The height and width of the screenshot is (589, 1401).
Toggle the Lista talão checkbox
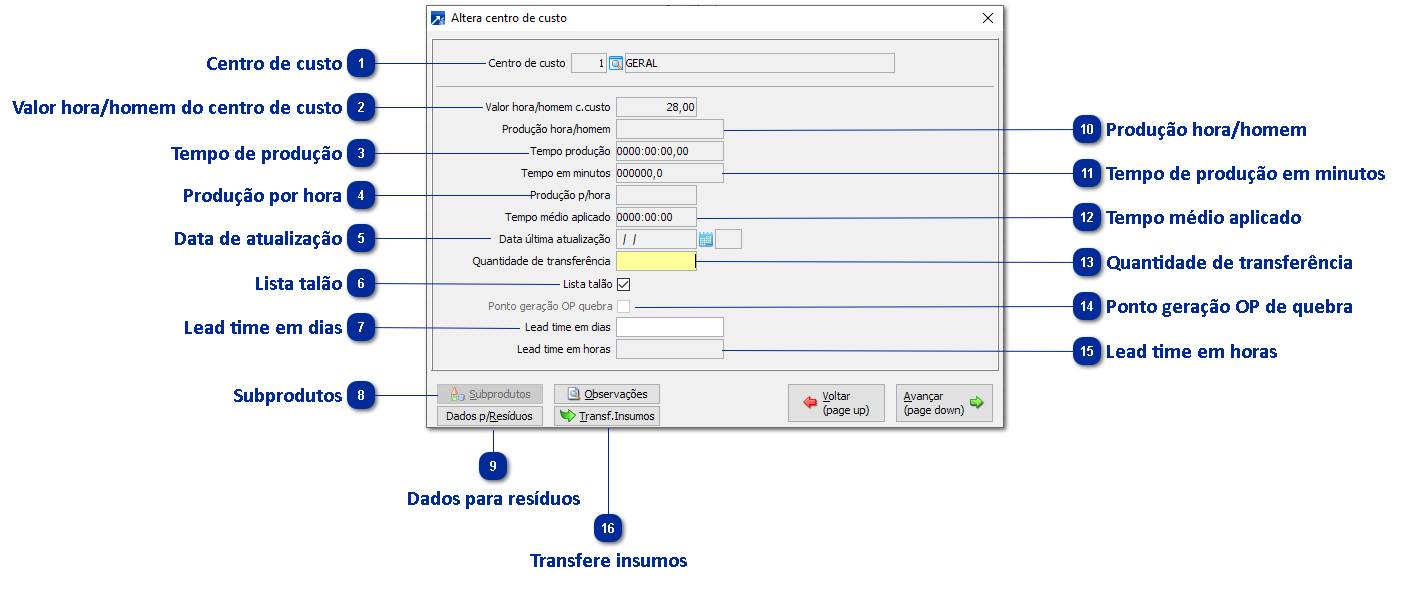[623, 284]
